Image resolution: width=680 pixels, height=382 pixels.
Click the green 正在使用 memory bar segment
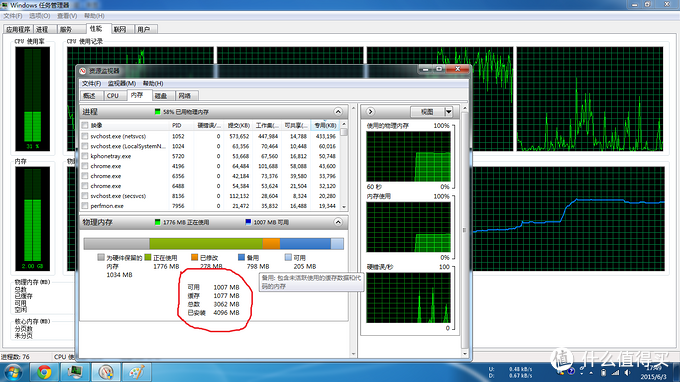click(x=206, y=244)
